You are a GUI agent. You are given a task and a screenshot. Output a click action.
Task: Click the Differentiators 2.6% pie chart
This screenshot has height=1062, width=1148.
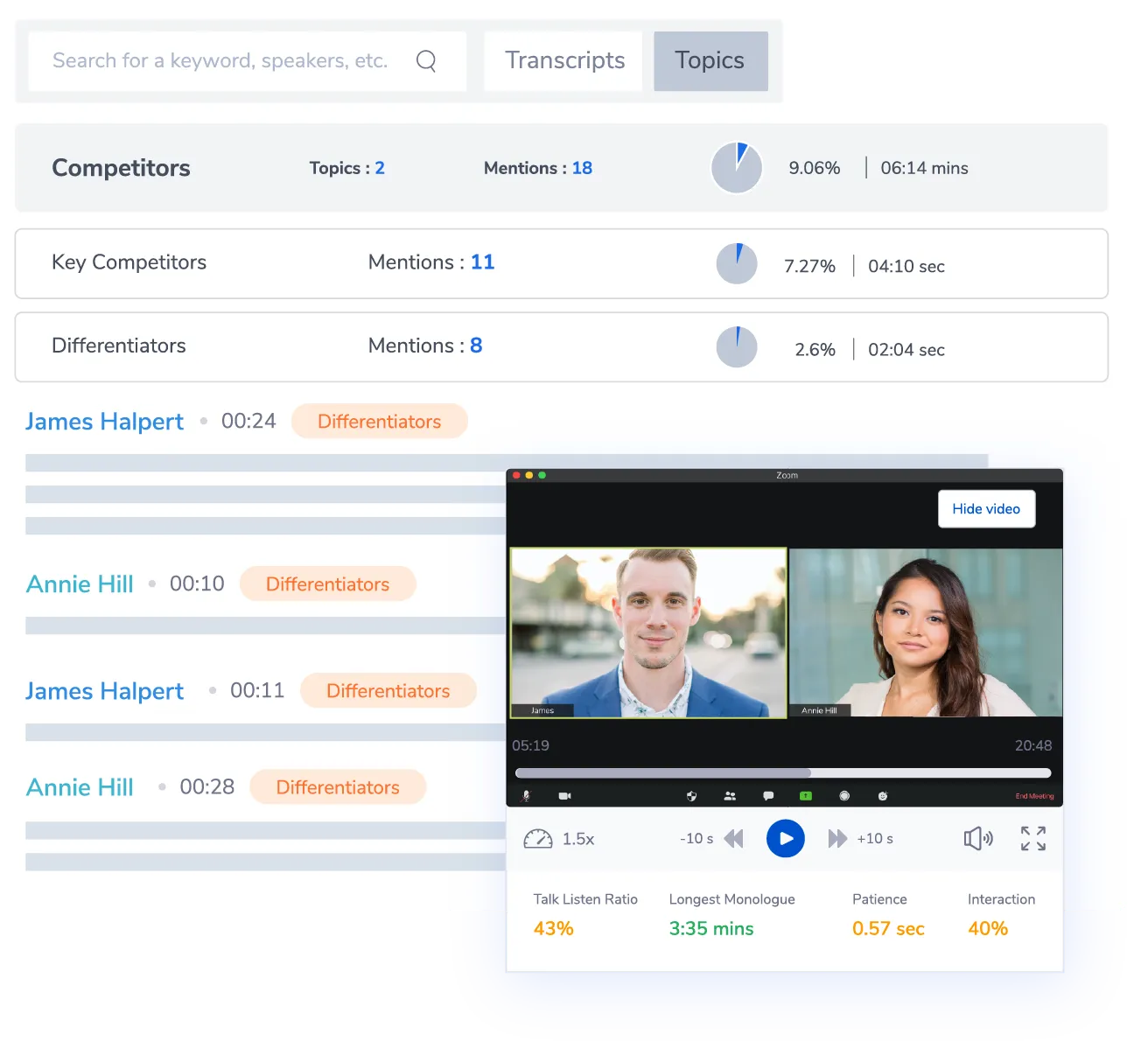pos(737,346)
